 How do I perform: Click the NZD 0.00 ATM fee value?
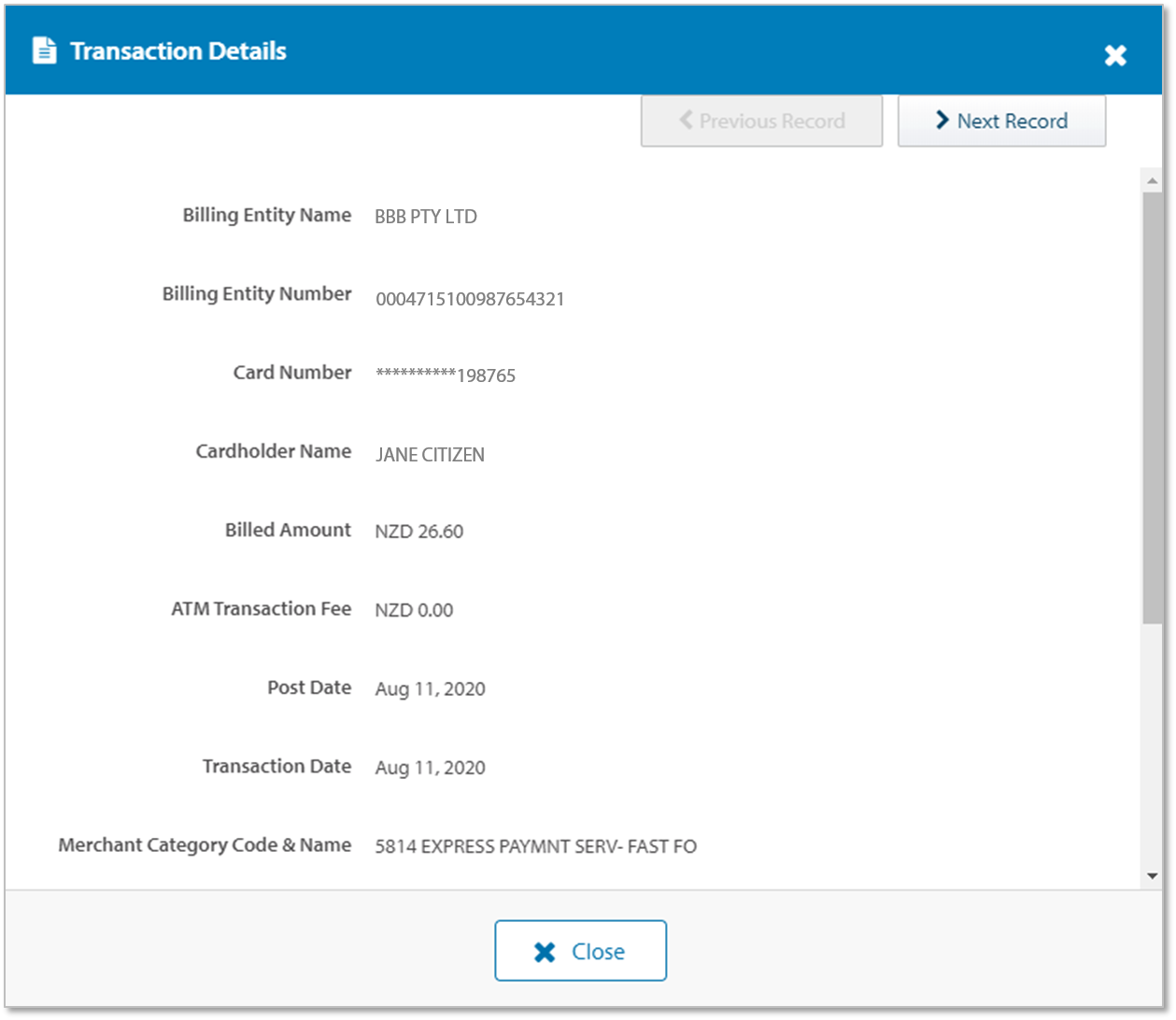[414, 610]
